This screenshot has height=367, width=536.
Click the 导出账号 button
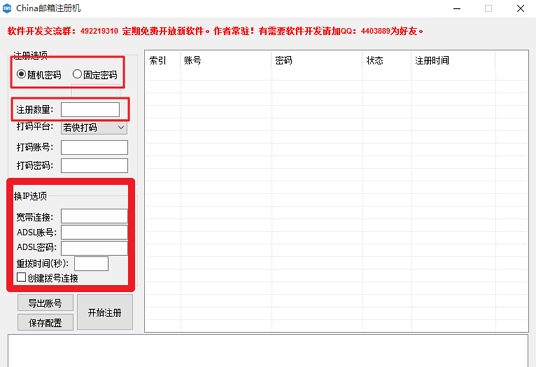[45, 303]
